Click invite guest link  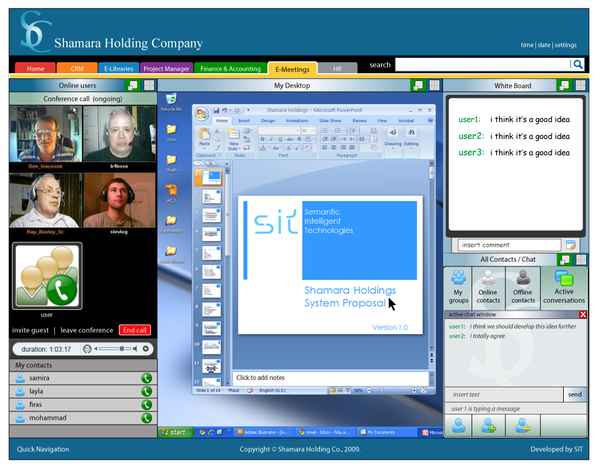pyautogui.click(x=30, y=330)
